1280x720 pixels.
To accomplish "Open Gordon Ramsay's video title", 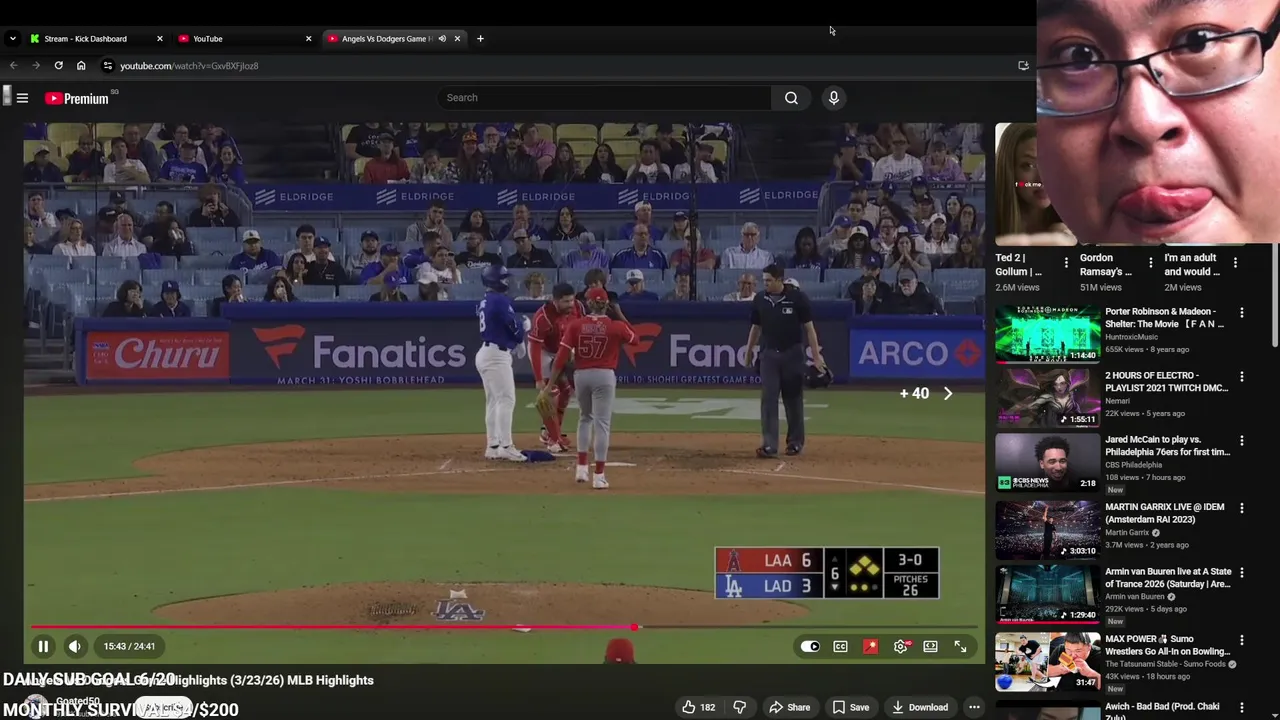I will 1105,265.
